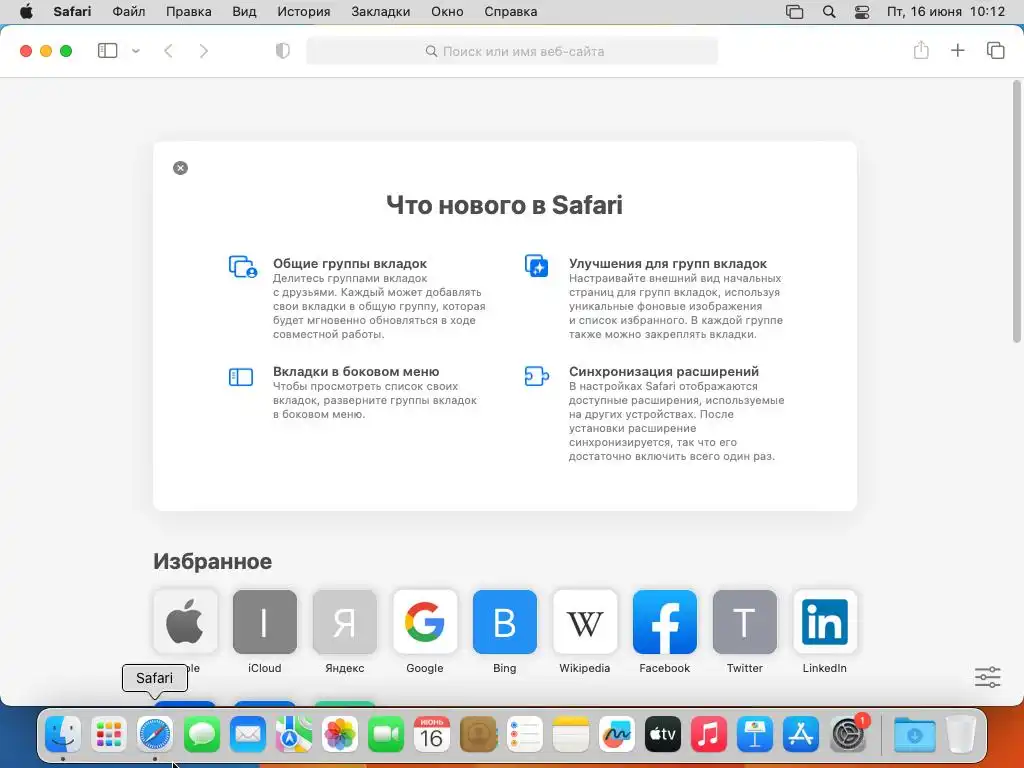
Task: Toggle the Safari sidebar button
Action: pyautogui.click(x=107, y=51)
